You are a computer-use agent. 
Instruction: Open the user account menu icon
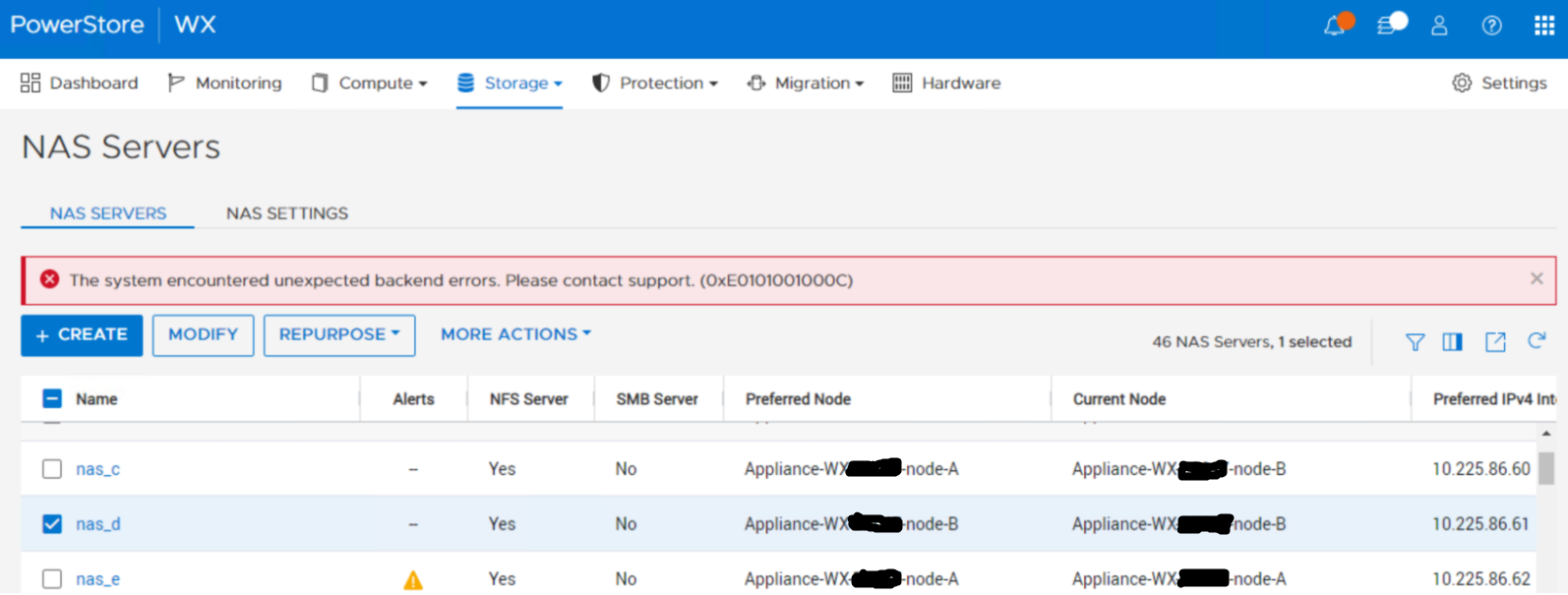[1439, 27]
